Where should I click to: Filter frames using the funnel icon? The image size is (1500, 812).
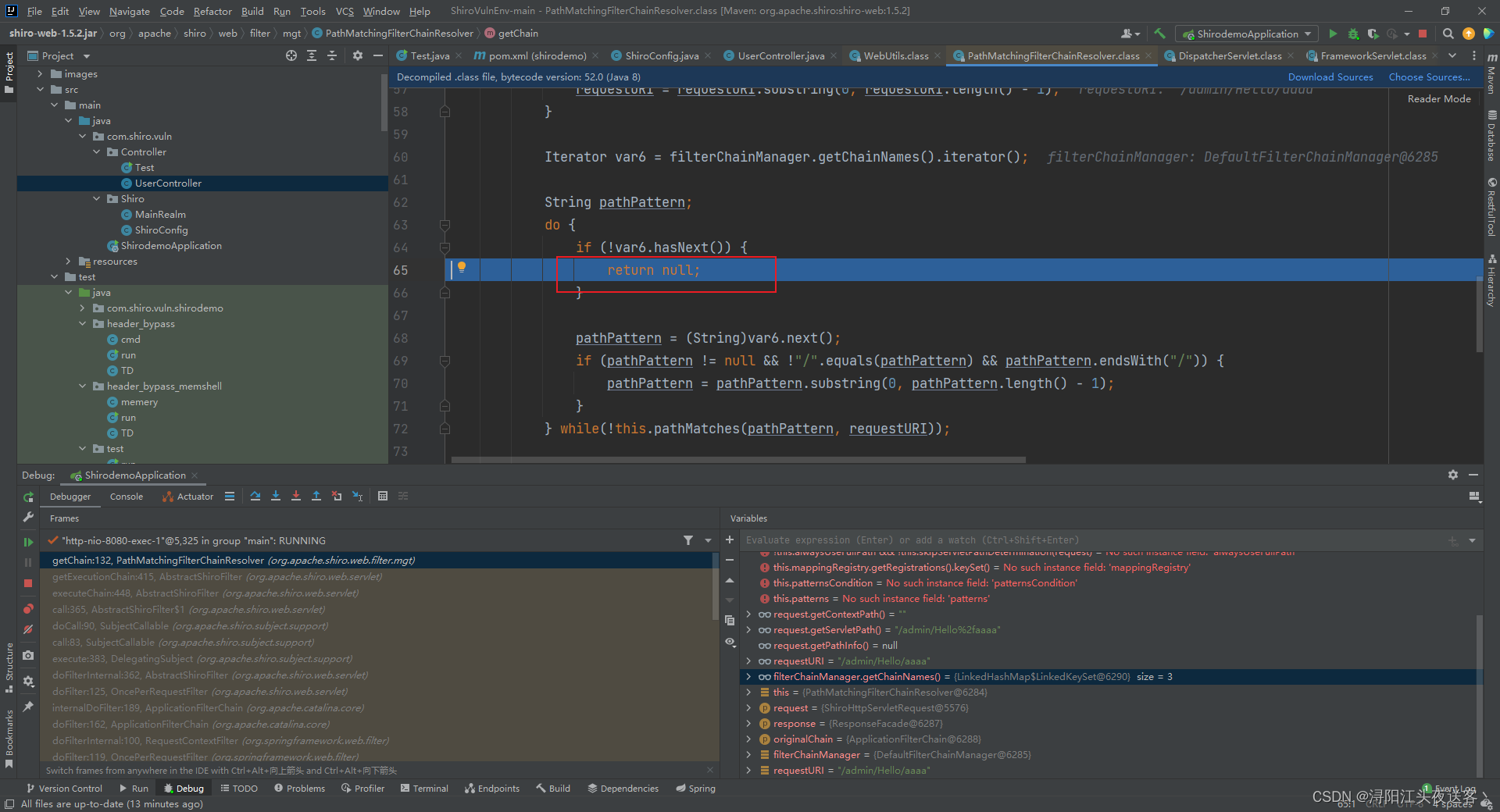pyautogui.click(x=688, y=540)
